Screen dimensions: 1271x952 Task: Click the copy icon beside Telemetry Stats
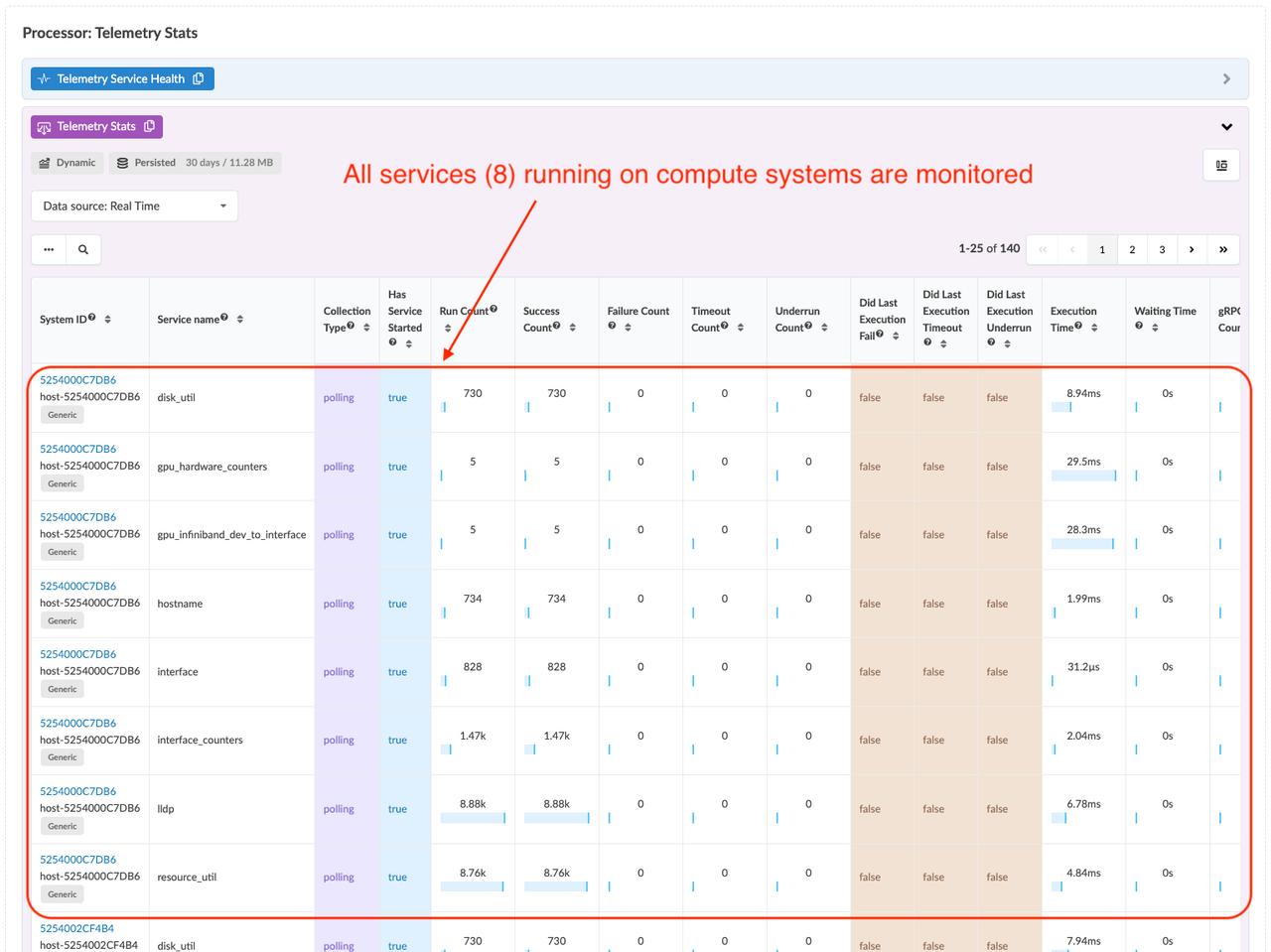pyautogui.click(x=150, y=126)
